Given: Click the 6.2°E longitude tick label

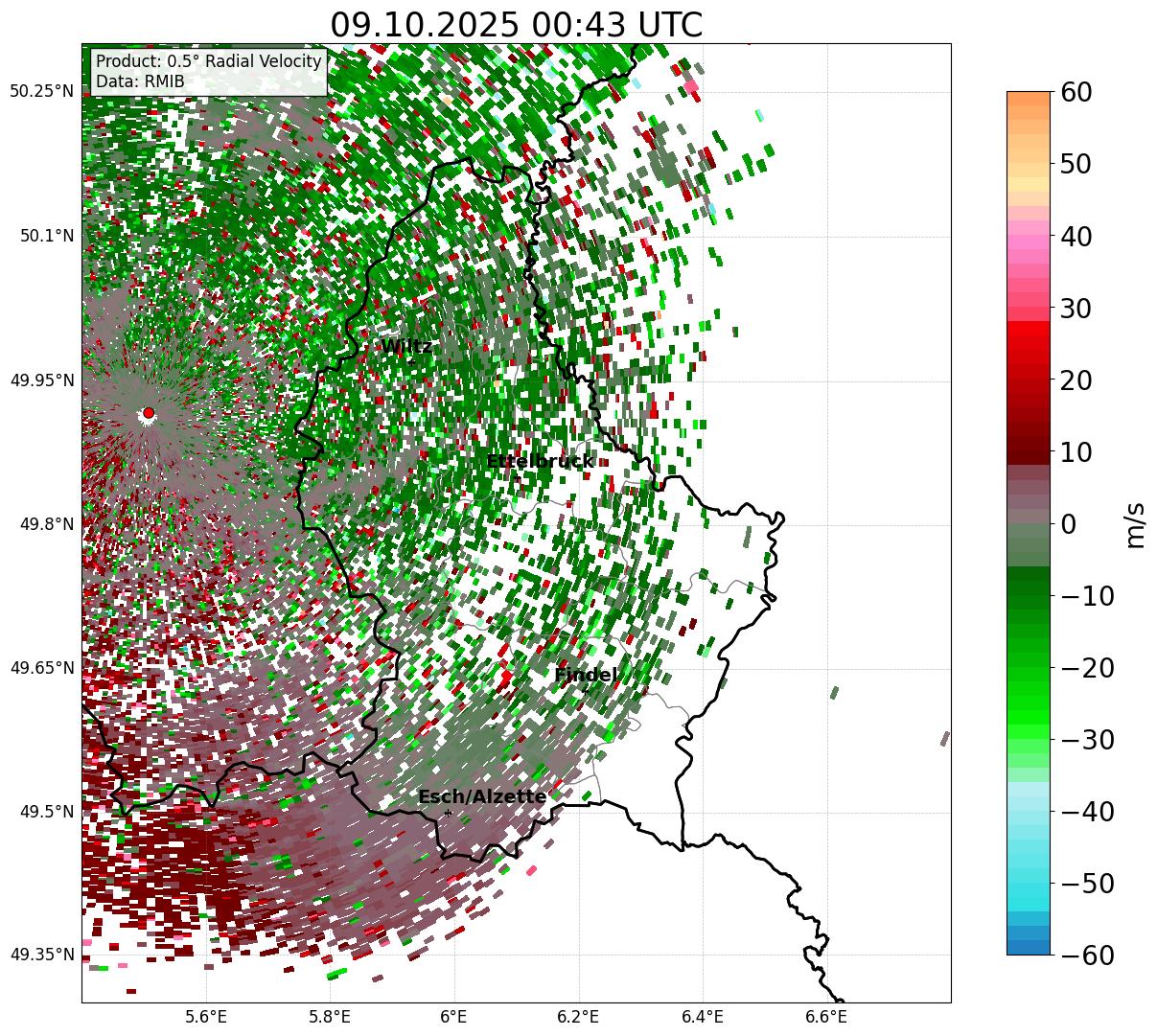Looking at the screenshot, I should click(x=578, y=1016).
